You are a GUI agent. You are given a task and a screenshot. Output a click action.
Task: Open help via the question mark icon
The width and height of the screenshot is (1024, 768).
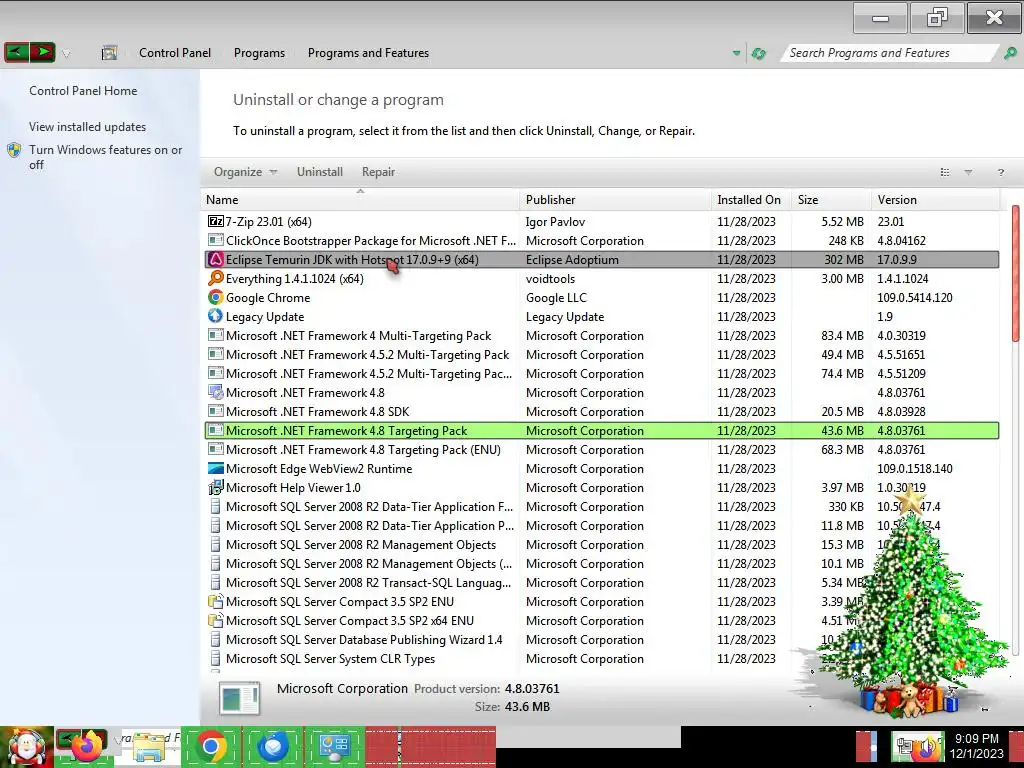(x=1000, y=172)
